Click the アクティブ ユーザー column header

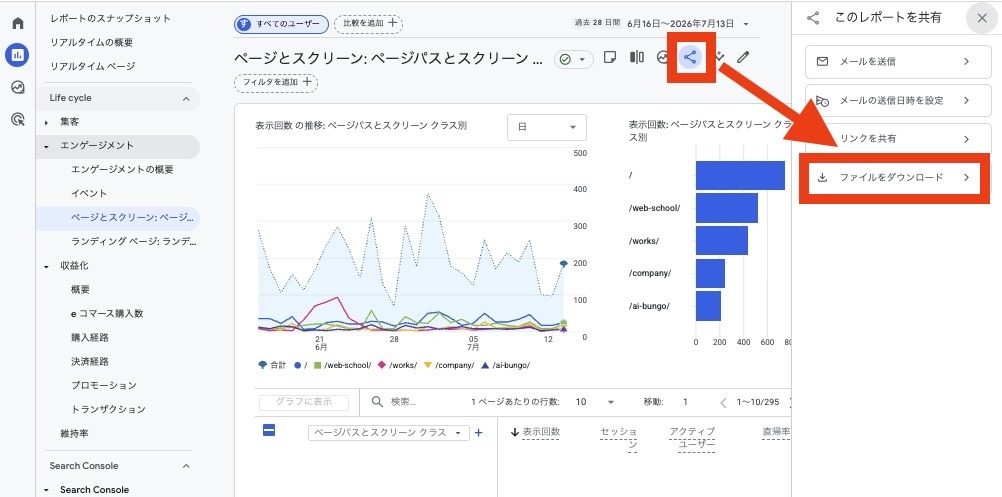692,438
